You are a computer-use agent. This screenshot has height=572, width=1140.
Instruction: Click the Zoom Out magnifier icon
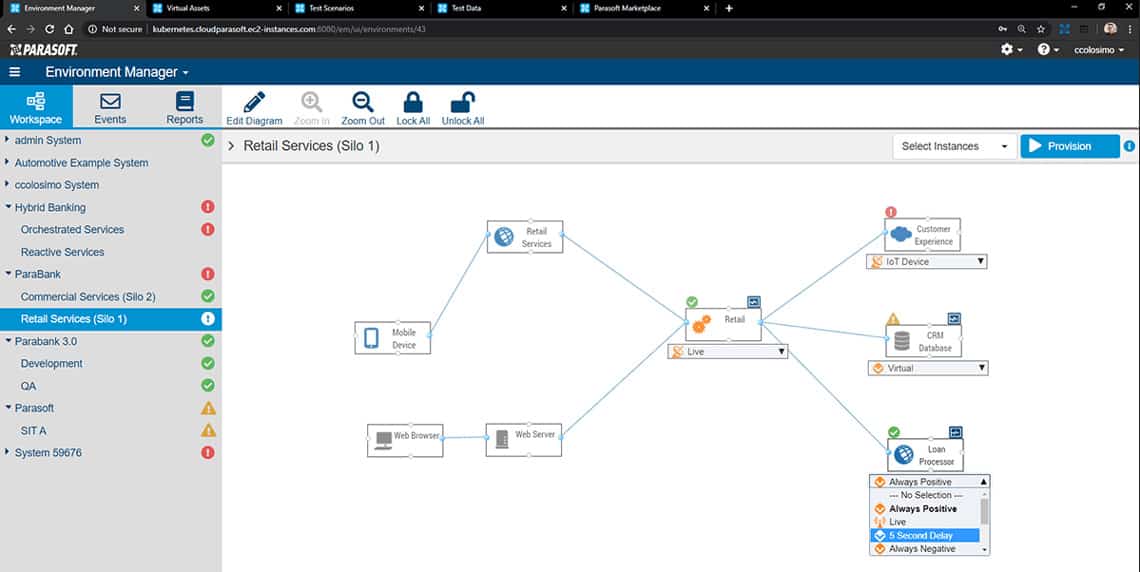(363, 102)
